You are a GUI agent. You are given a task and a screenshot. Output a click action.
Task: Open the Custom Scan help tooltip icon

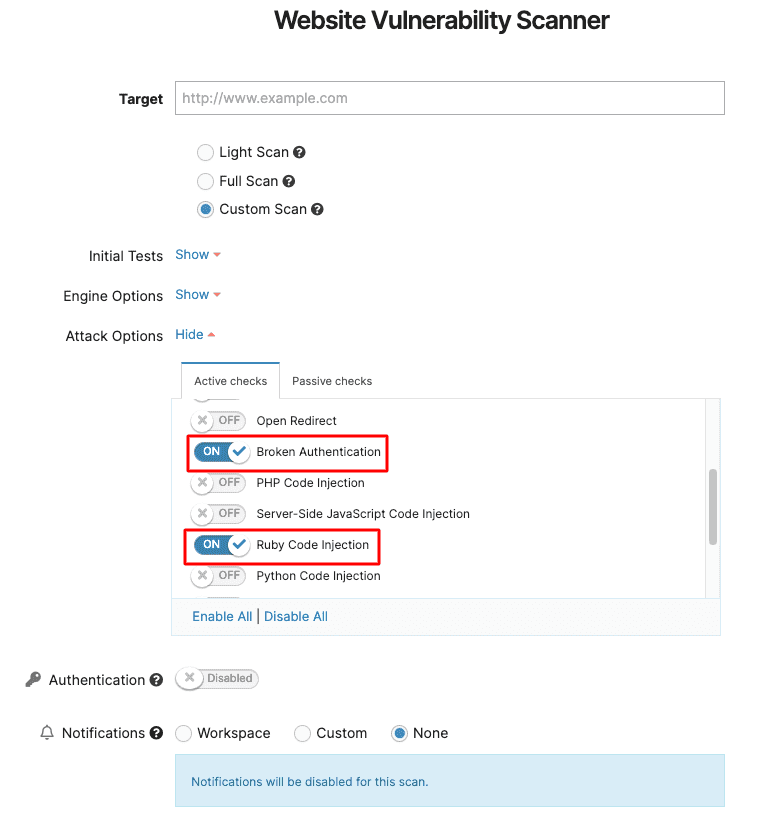click(x=317, y=209)
